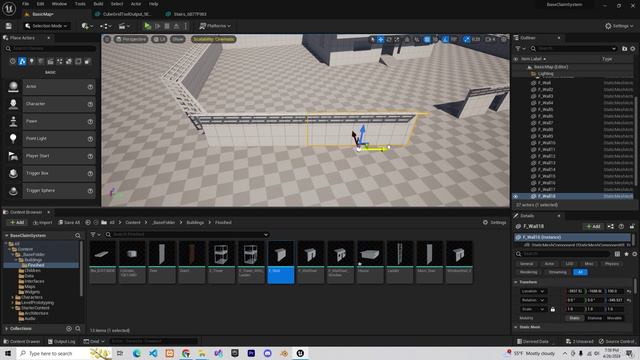
Task: Open the viewport Show menu
Action: [178, 39]
